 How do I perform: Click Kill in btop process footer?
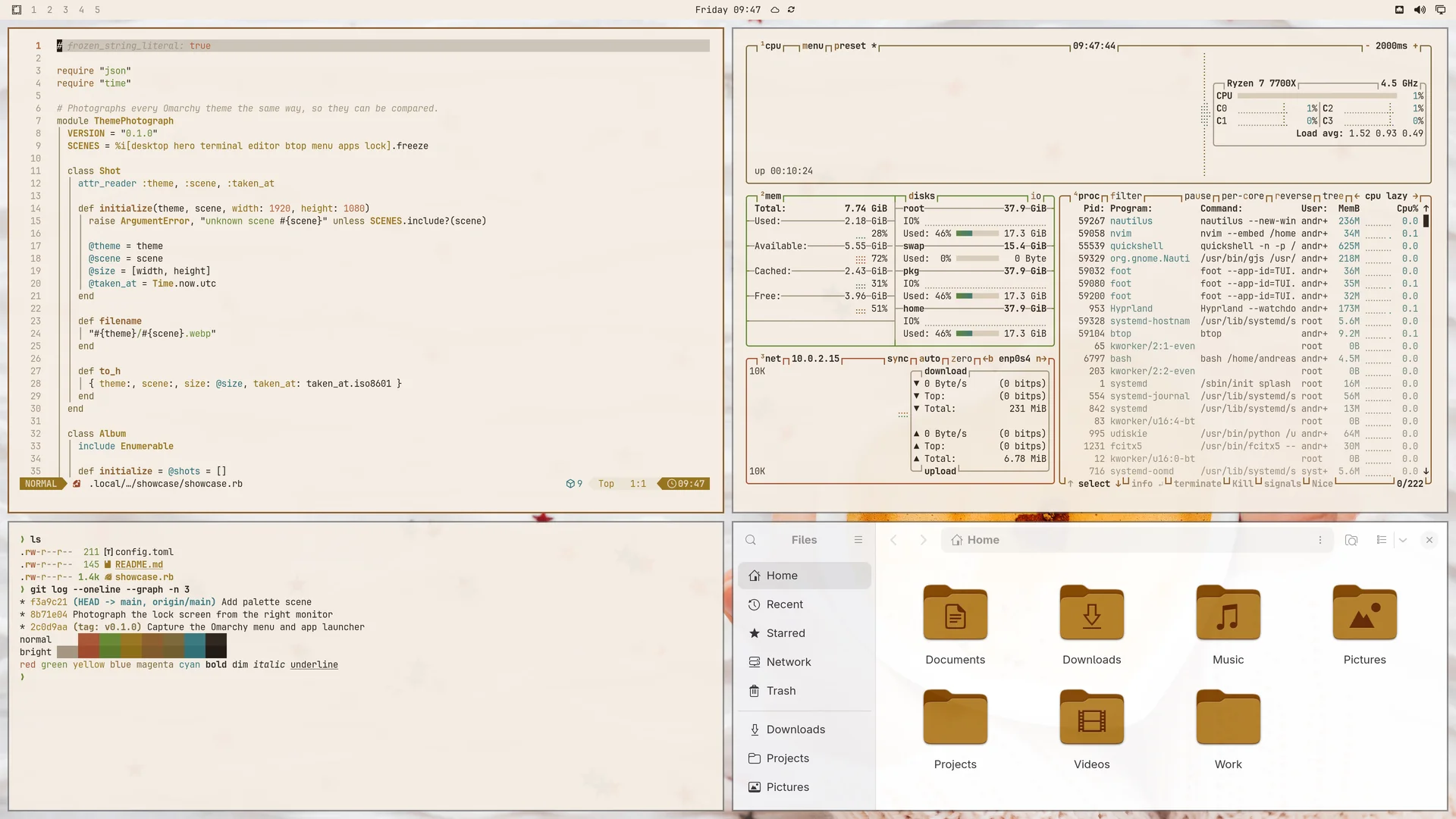click(1242, 484)
